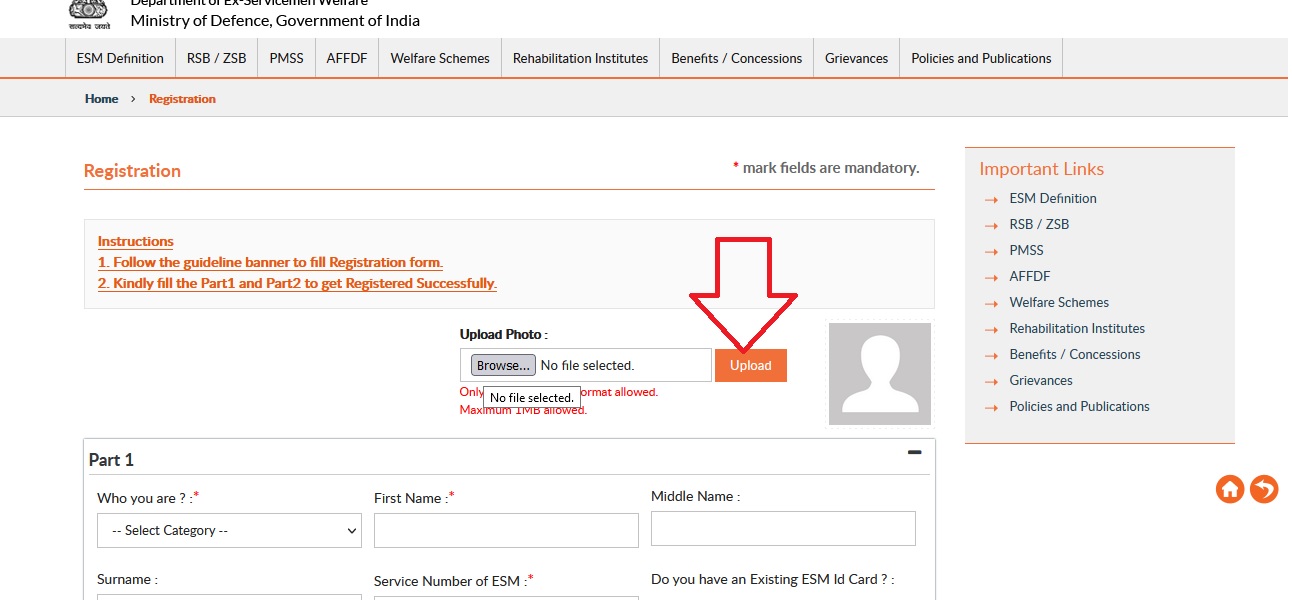Go to Policies and Publications menu
This screenshot has height=600, width=1292.
[x=981, y=58]
